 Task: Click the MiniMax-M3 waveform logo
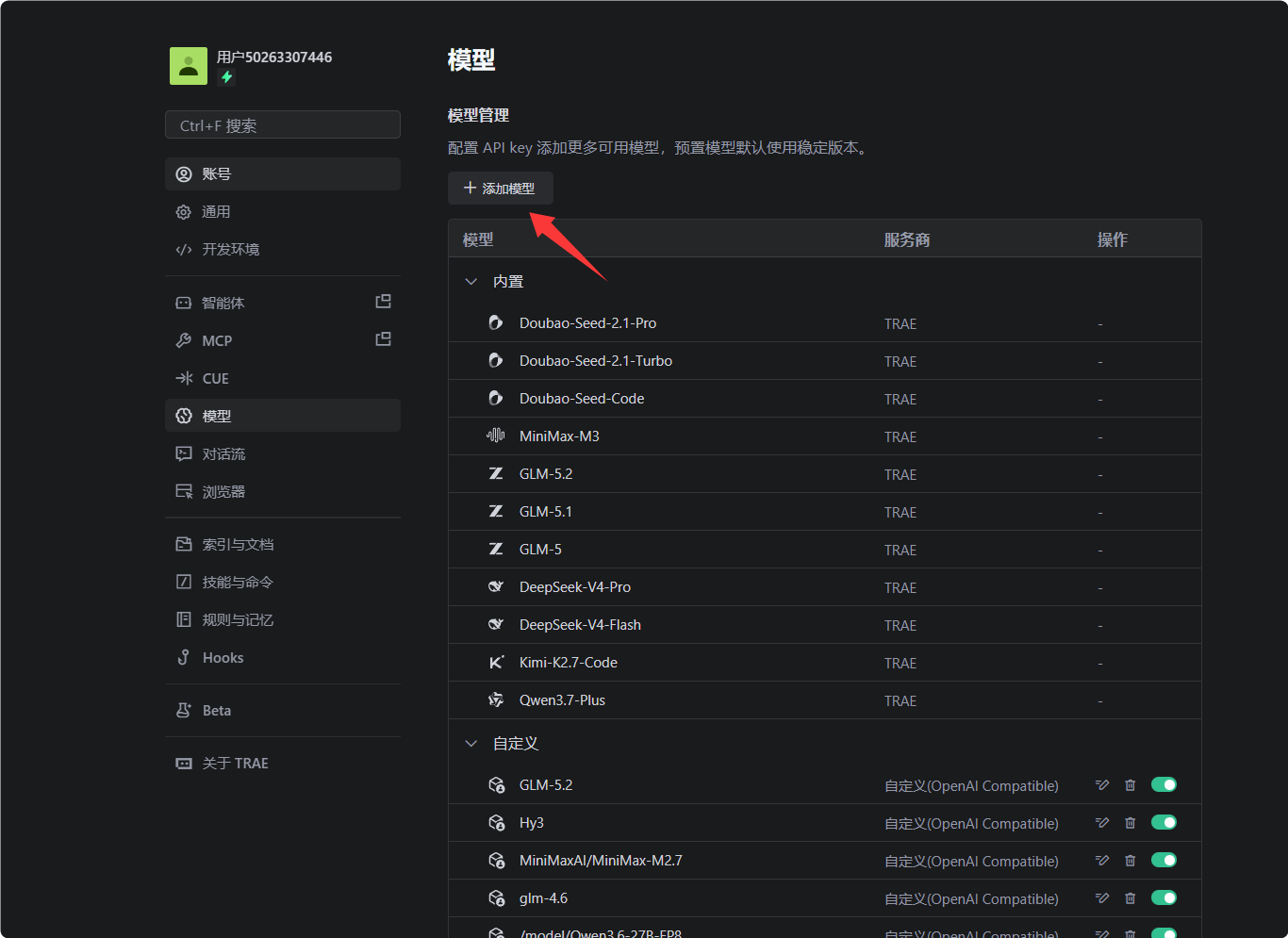point(496,436)
